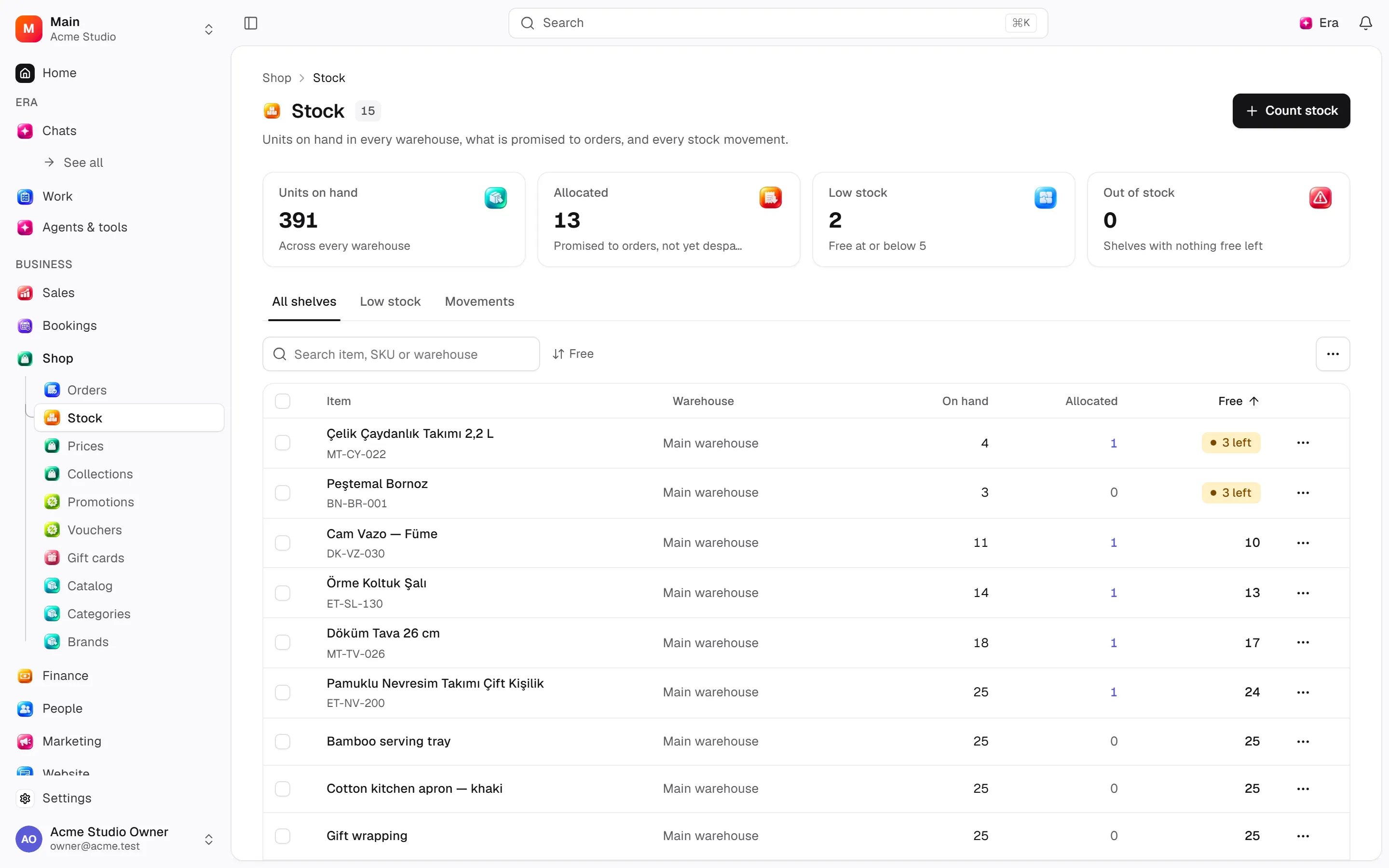Screen dimensions: 1389x868
Task: Open table options ellipsis menu
Action: pyautogui.click(x=1333, y=353)
